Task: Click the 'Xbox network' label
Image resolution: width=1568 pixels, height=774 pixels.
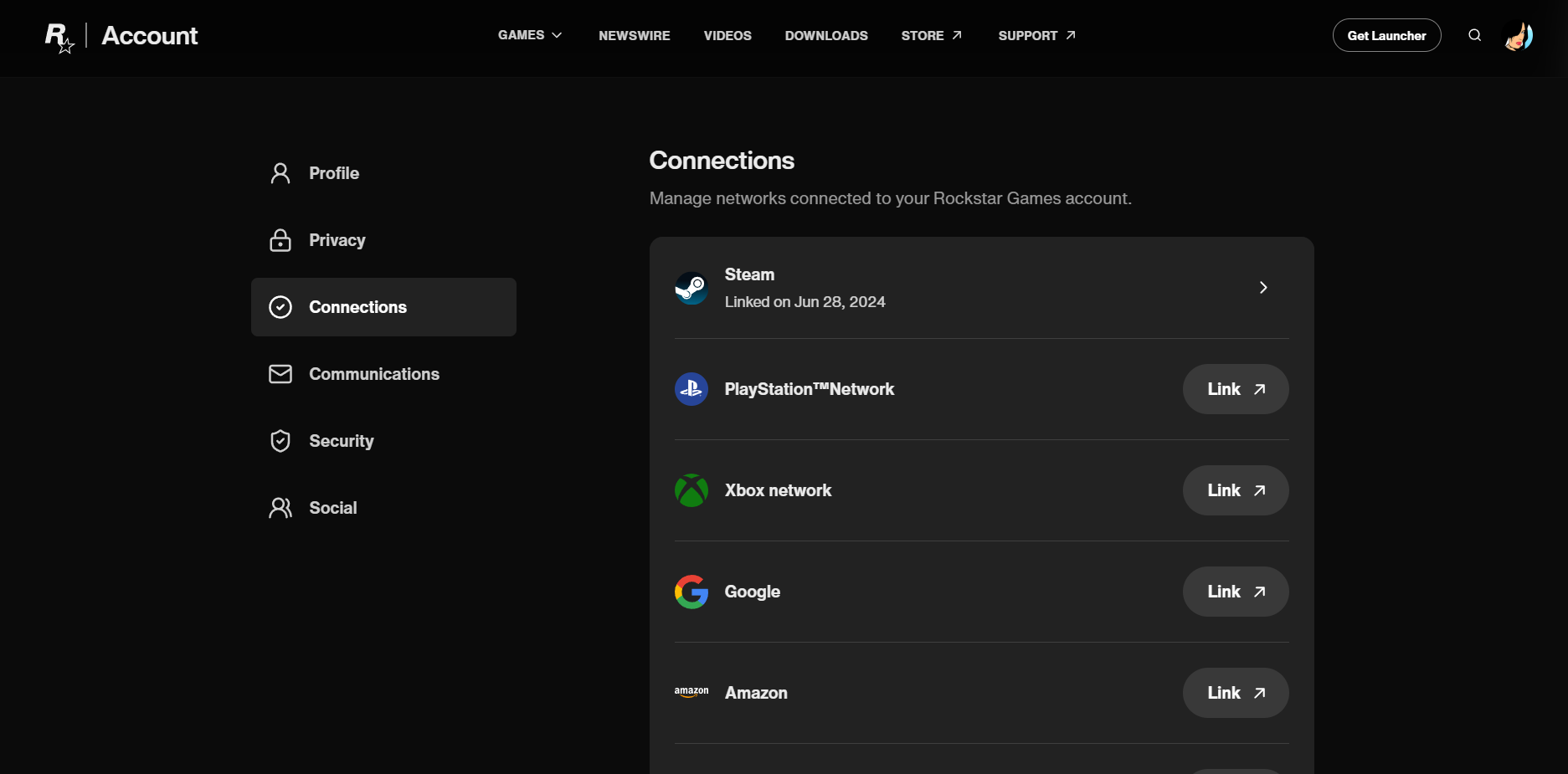Action: [778, 490]
